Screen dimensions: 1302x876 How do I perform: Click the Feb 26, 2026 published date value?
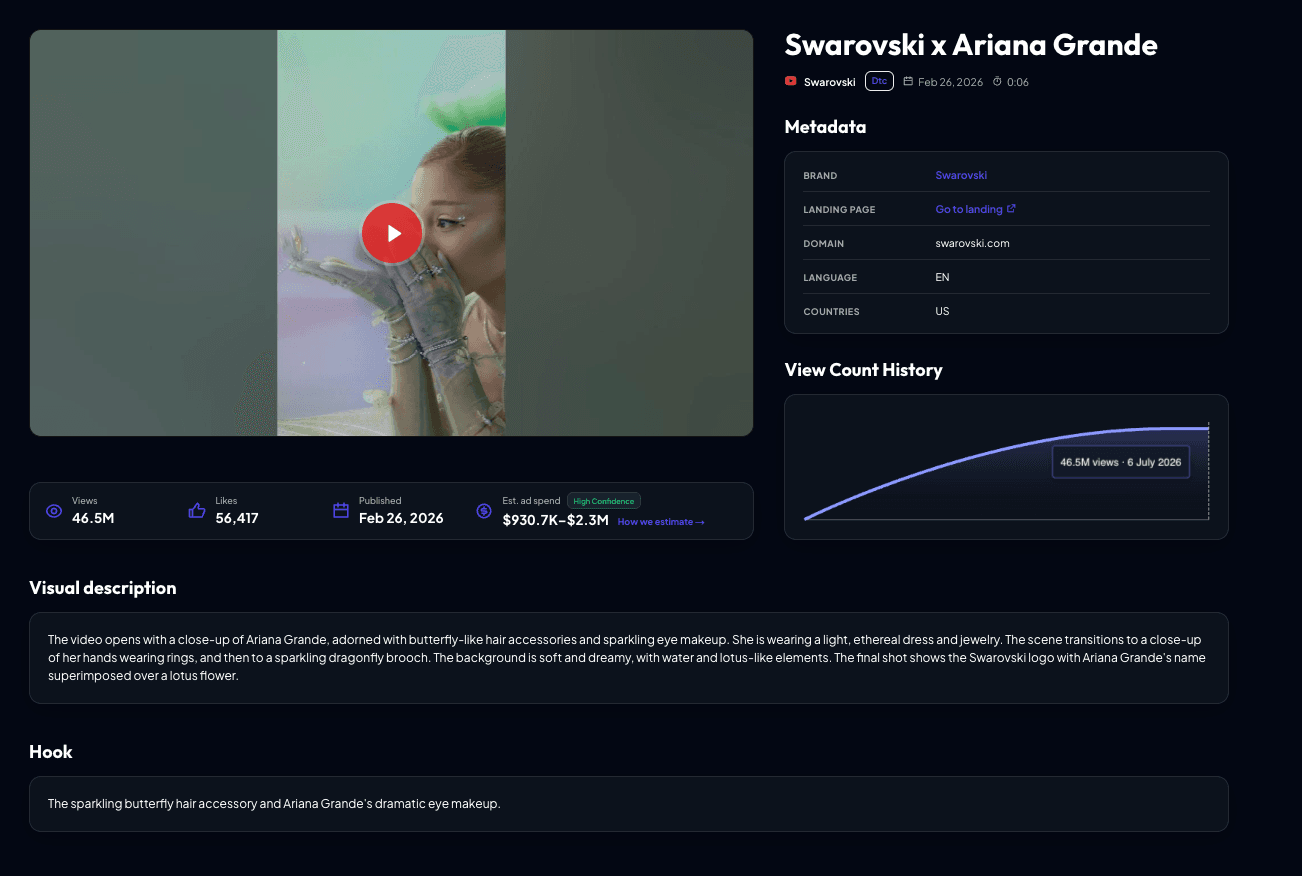click(401, 518)
